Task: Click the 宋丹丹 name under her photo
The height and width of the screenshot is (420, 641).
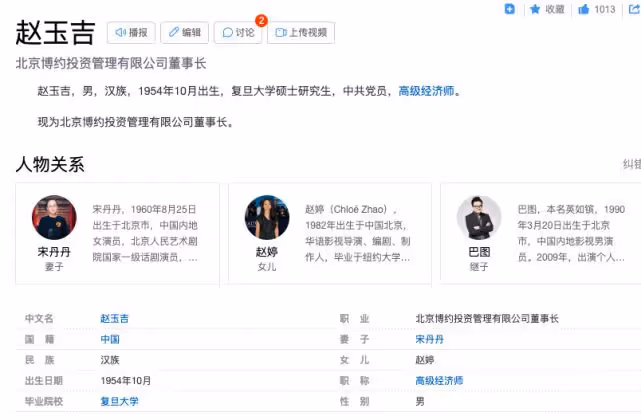Action: pos(54,252)
